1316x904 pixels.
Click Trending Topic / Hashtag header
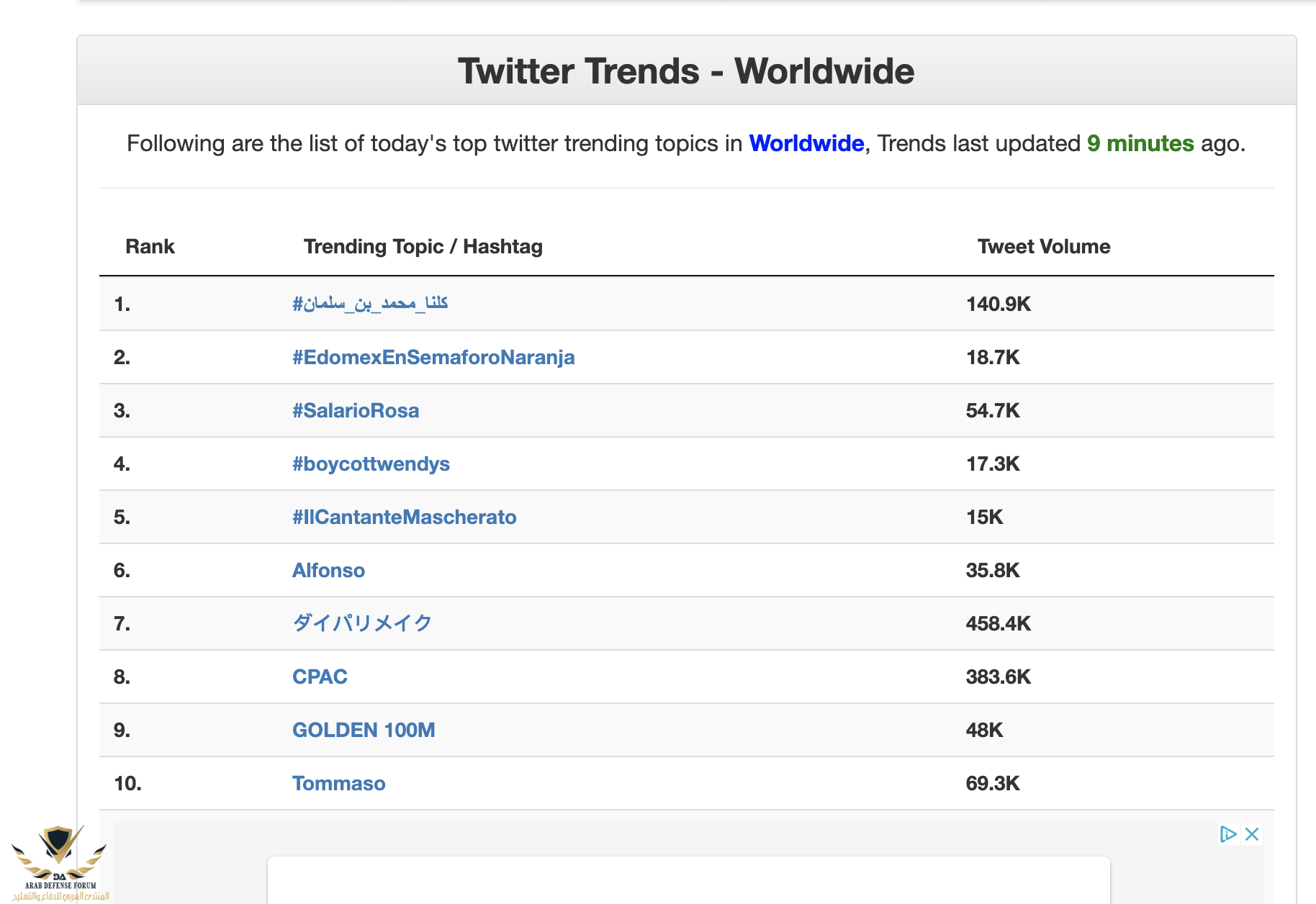[423, 246]
